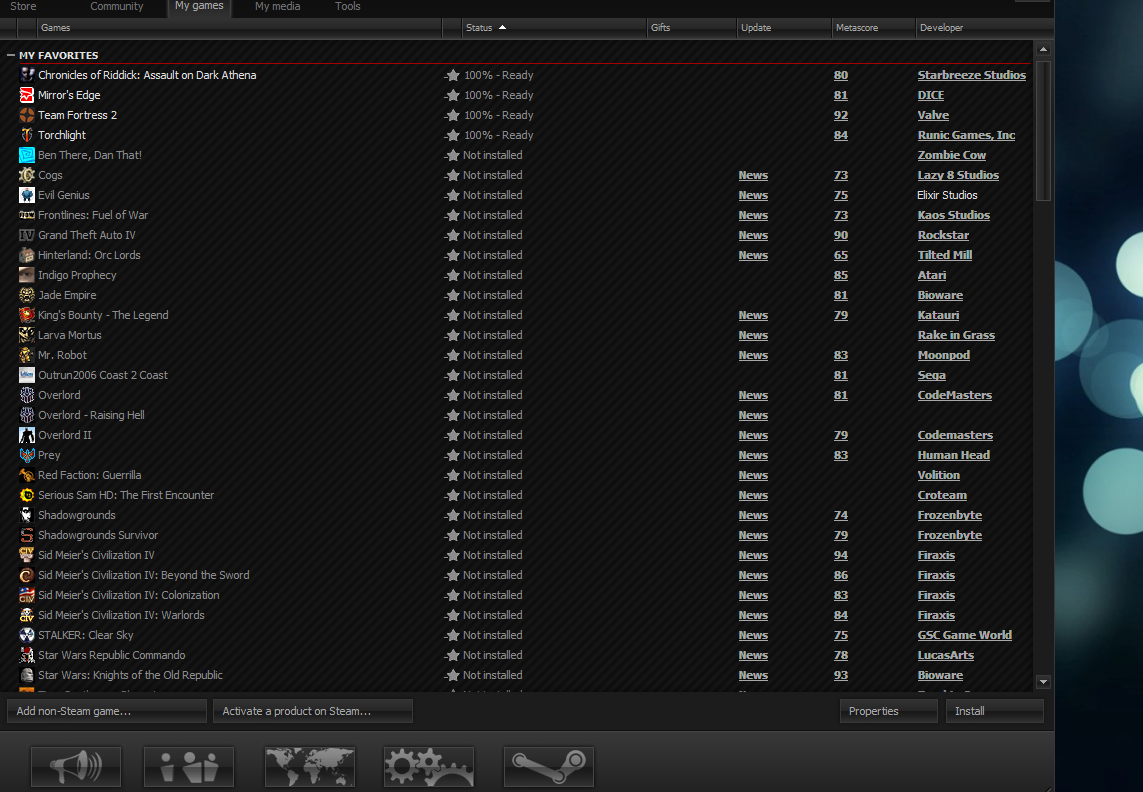Click the Shadowgrounds Survivor game icon
Viewport: 1143px width, 792px height.
click(27, 535)
